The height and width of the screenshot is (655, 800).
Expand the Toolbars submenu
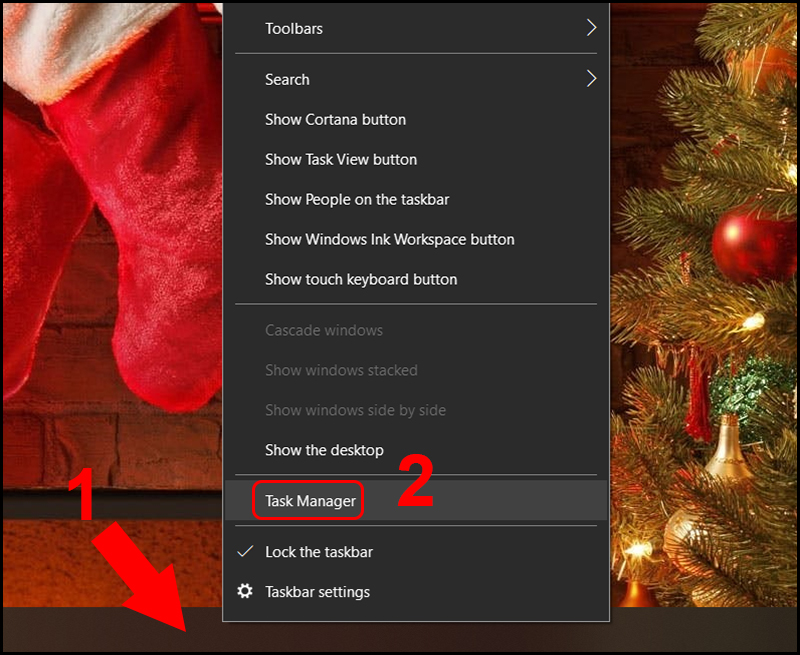[293, 28]
